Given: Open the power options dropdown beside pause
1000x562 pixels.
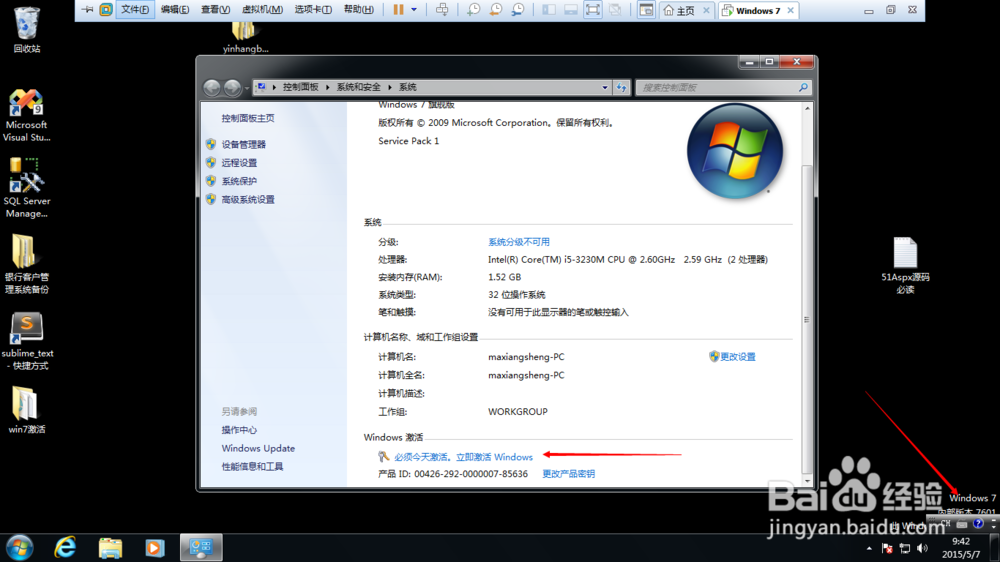Looking at the screenshot, I should pos(414,10).
